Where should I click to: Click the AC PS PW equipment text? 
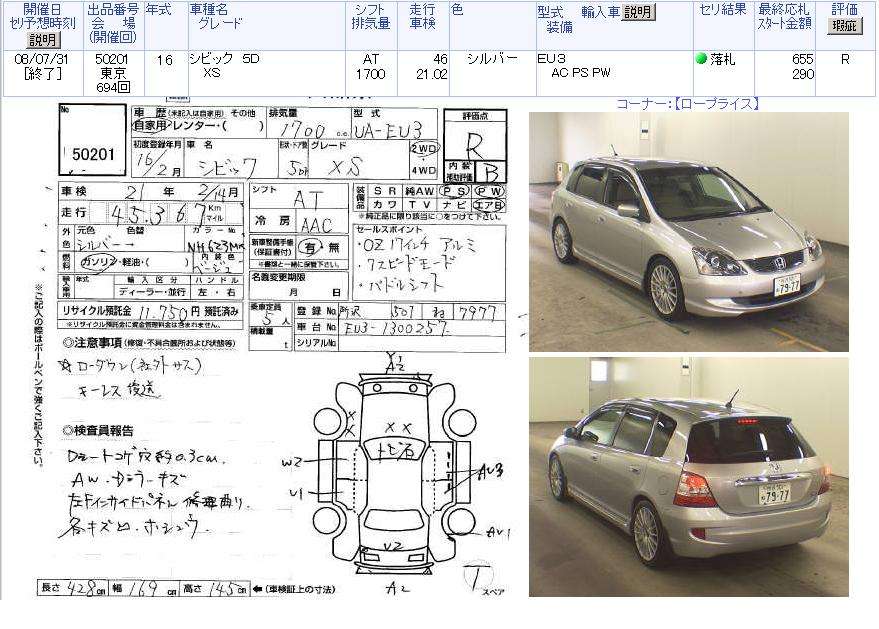(581, 72)
